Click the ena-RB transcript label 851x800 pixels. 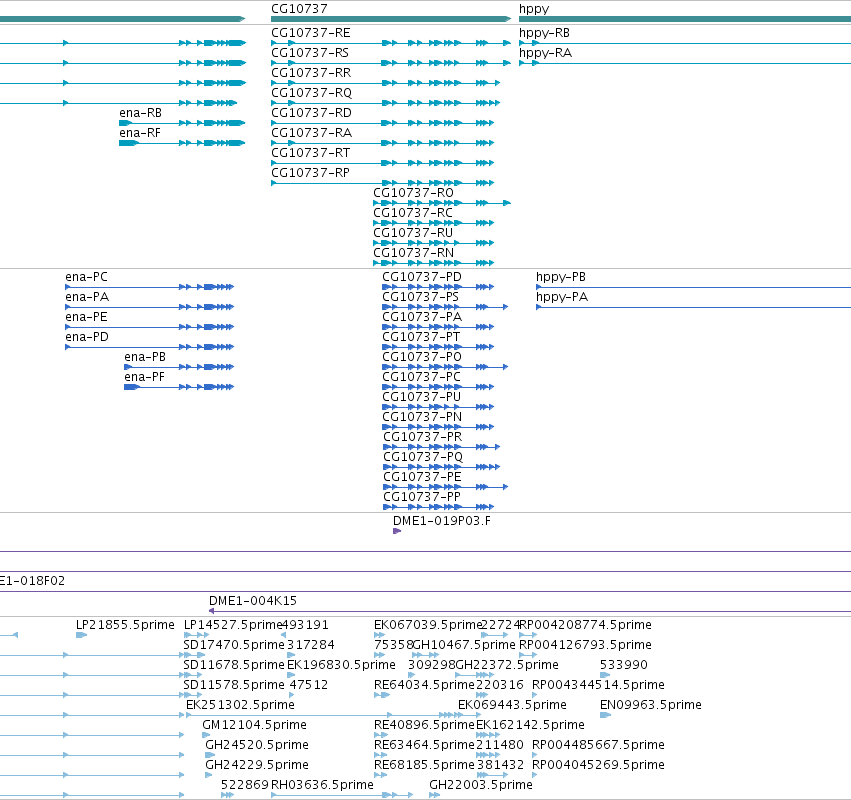pyautogui.click(x=141, y=113)
